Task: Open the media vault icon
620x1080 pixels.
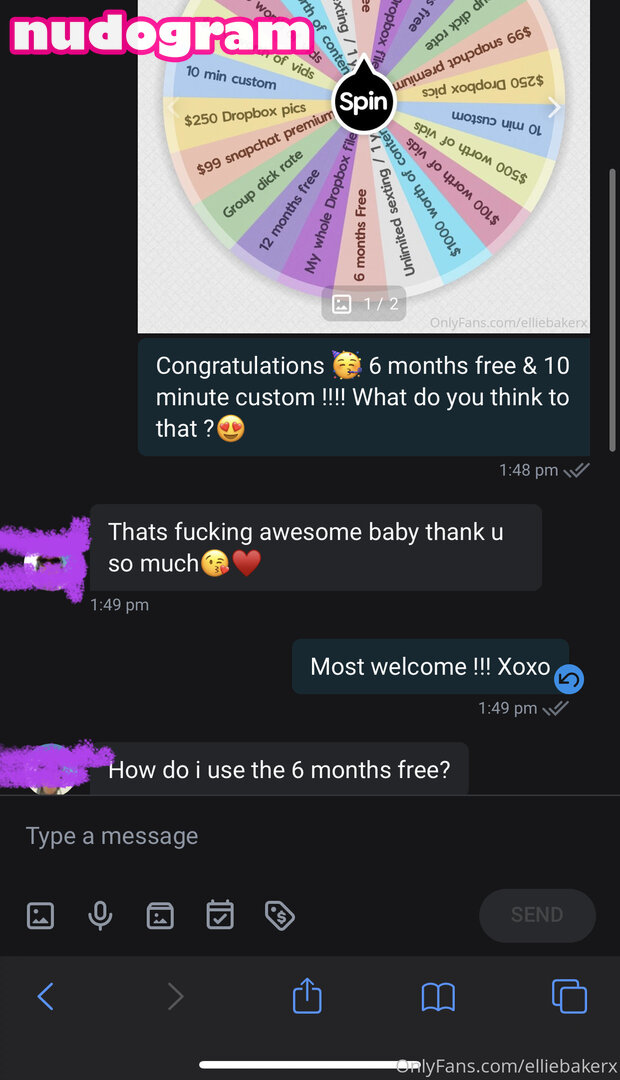Action: point(160,915)
